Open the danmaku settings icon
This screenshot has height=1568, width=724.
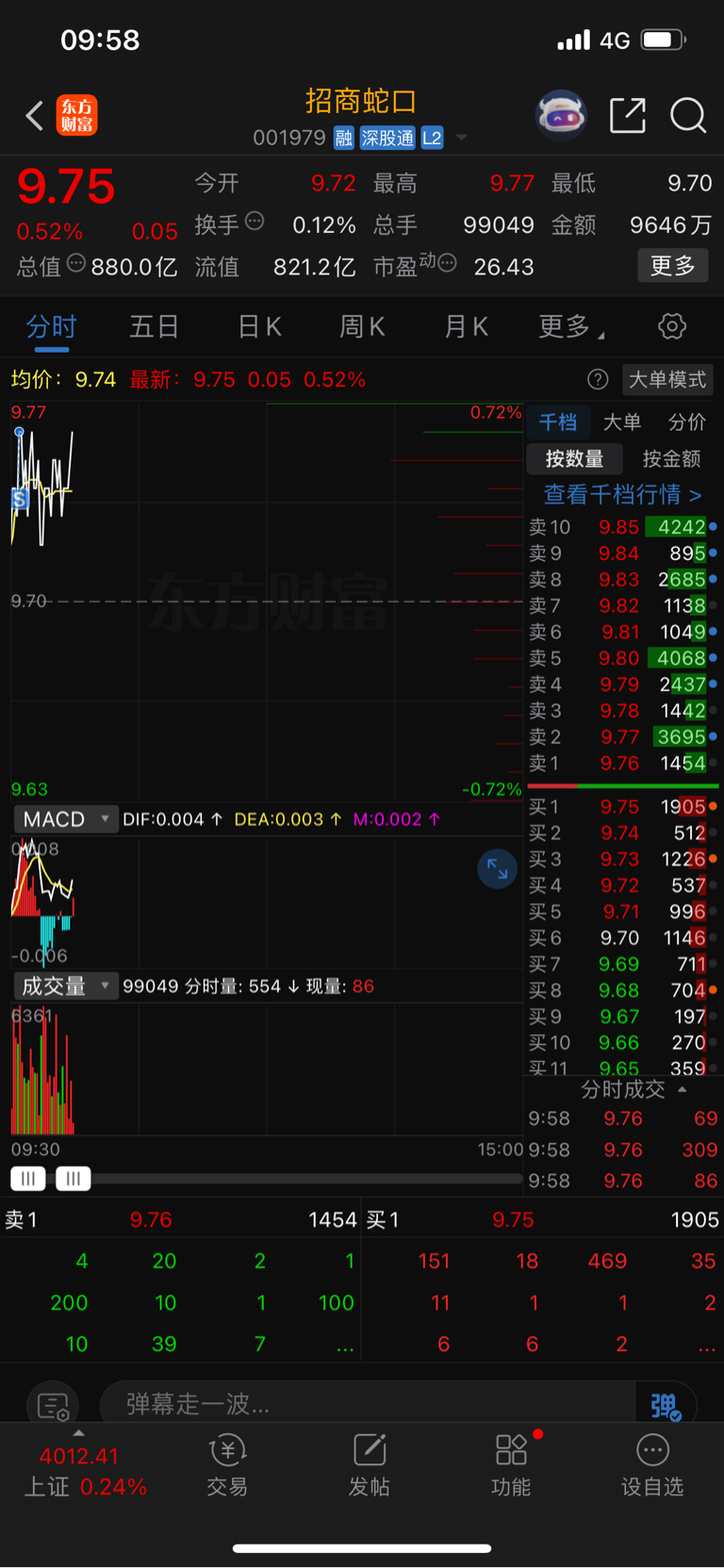point(53,1407)
